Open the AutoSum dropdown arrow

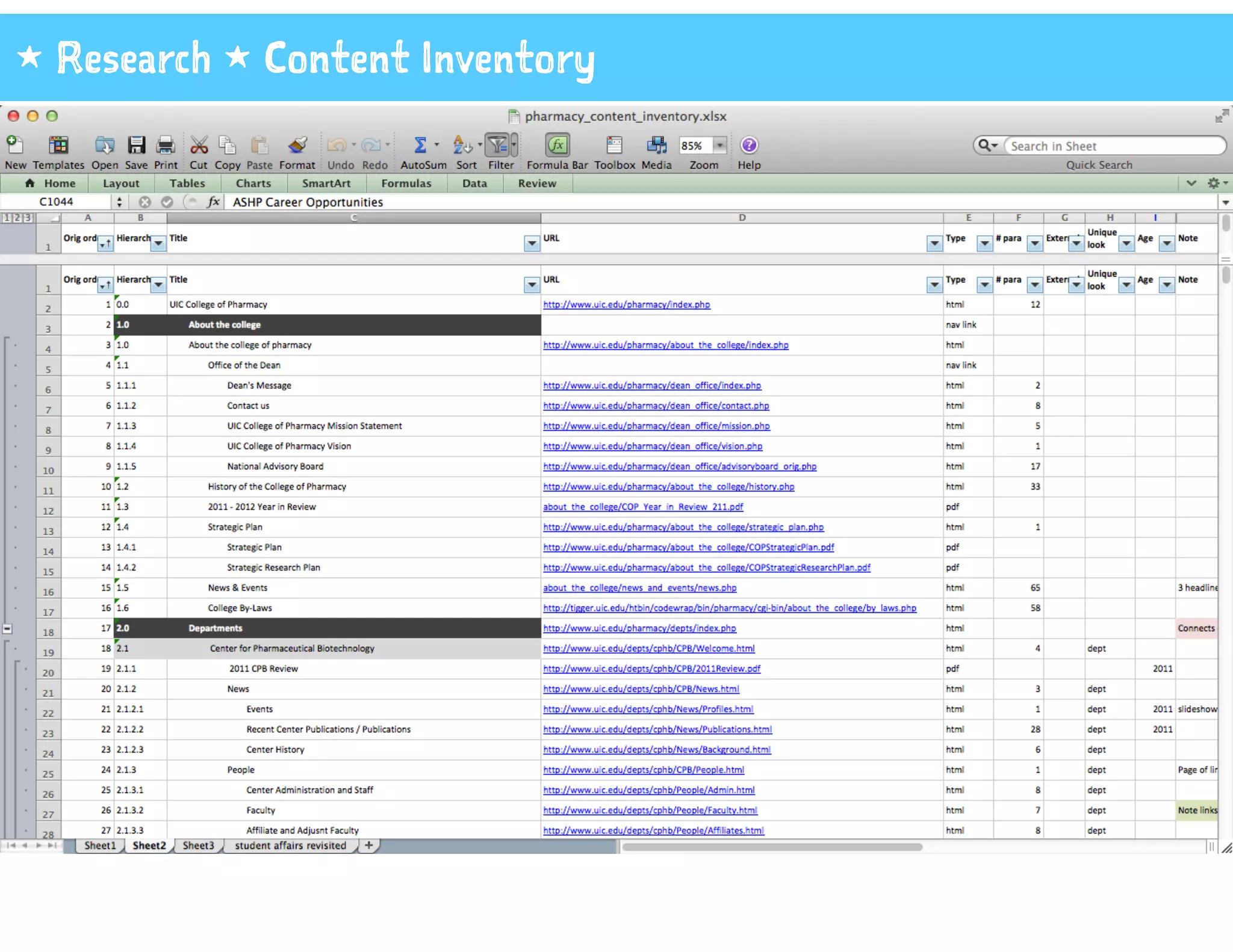(x=437, y=145)
